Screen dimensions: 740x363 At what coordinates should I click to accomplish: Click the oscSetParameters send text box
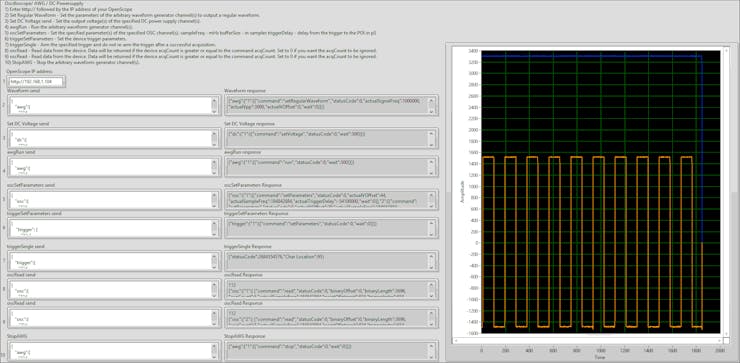(108, 200)
